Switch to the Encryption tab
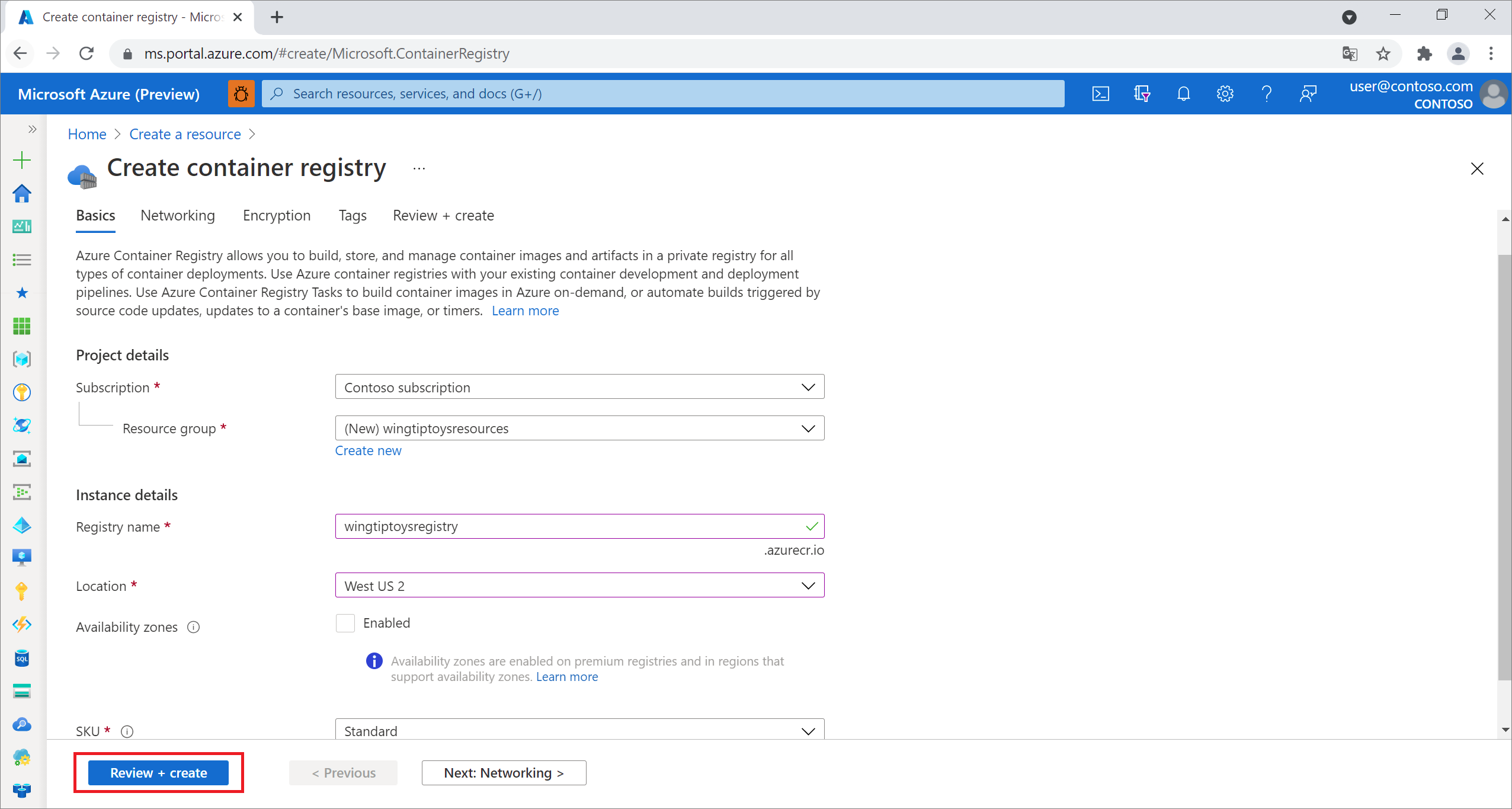The image size is (1512, 809). (x=276, y=215)
